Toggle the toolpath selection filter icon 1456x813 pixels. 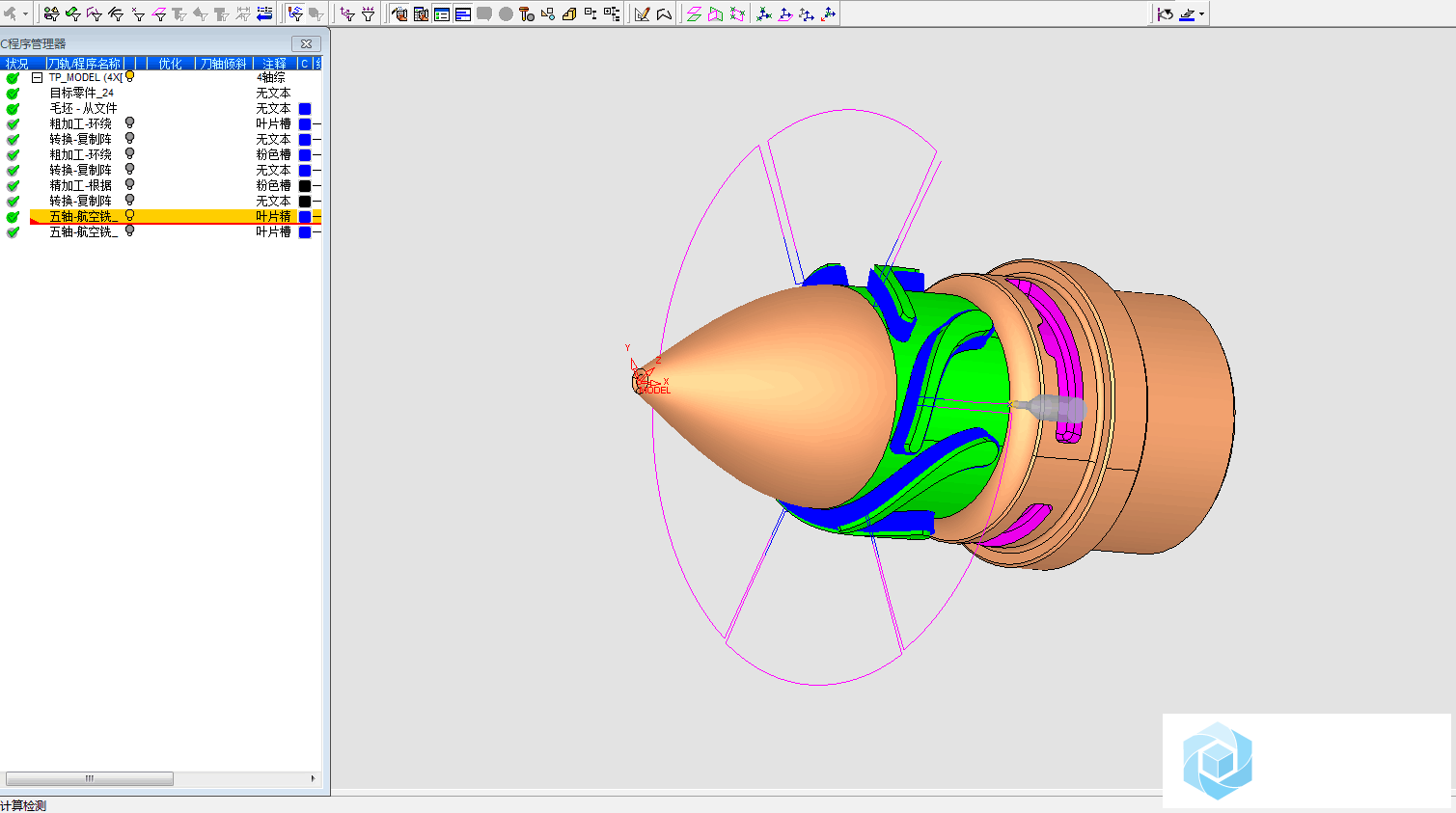click(295, 14)
